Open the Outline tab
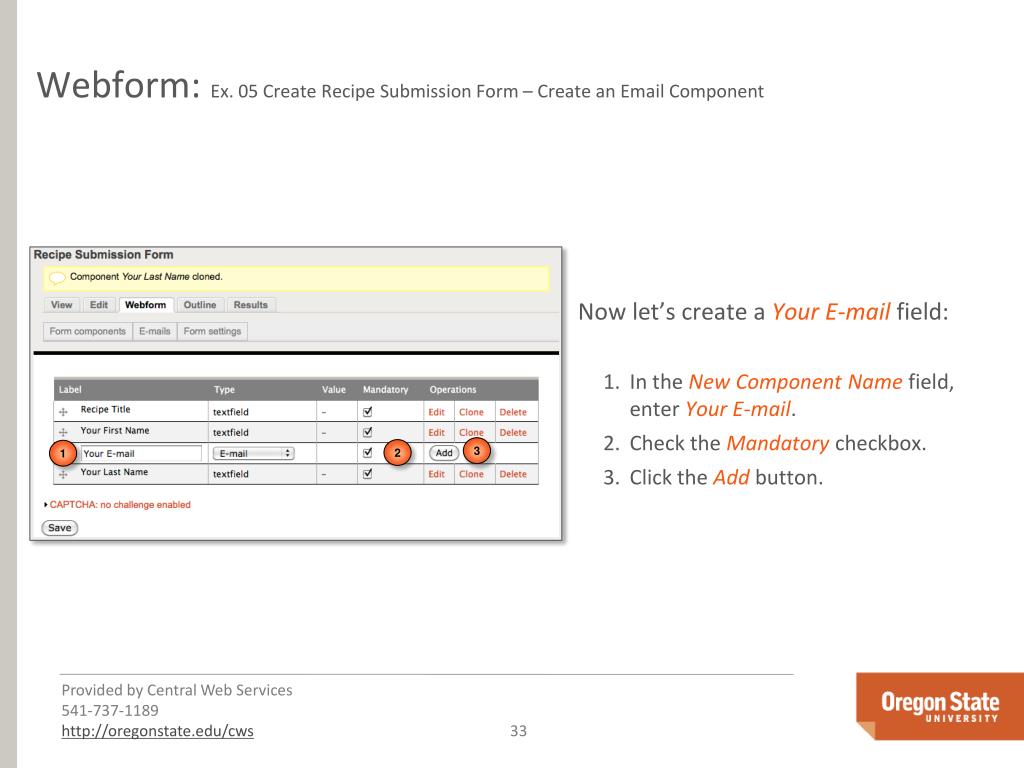 [200, 305]
